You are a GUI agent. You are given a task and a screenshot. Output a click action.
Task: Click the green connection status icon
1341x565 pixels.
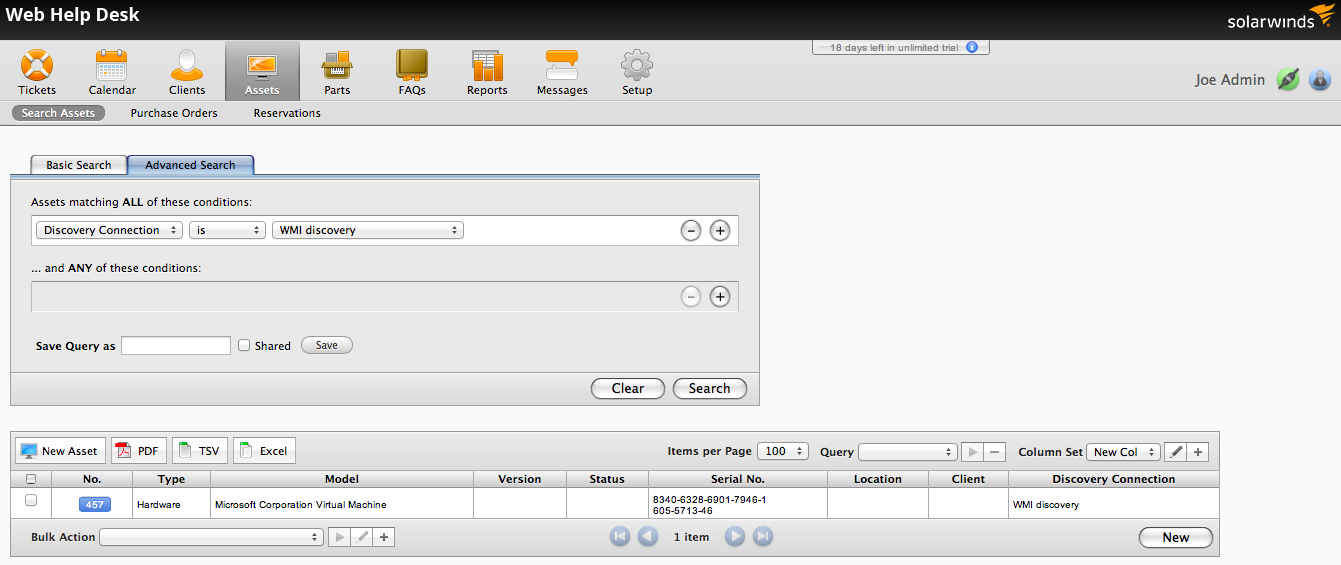[1288, 80]
